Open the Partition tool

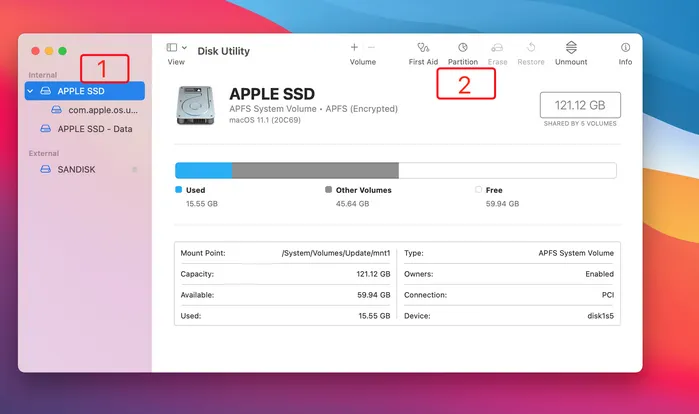[462, 48]
